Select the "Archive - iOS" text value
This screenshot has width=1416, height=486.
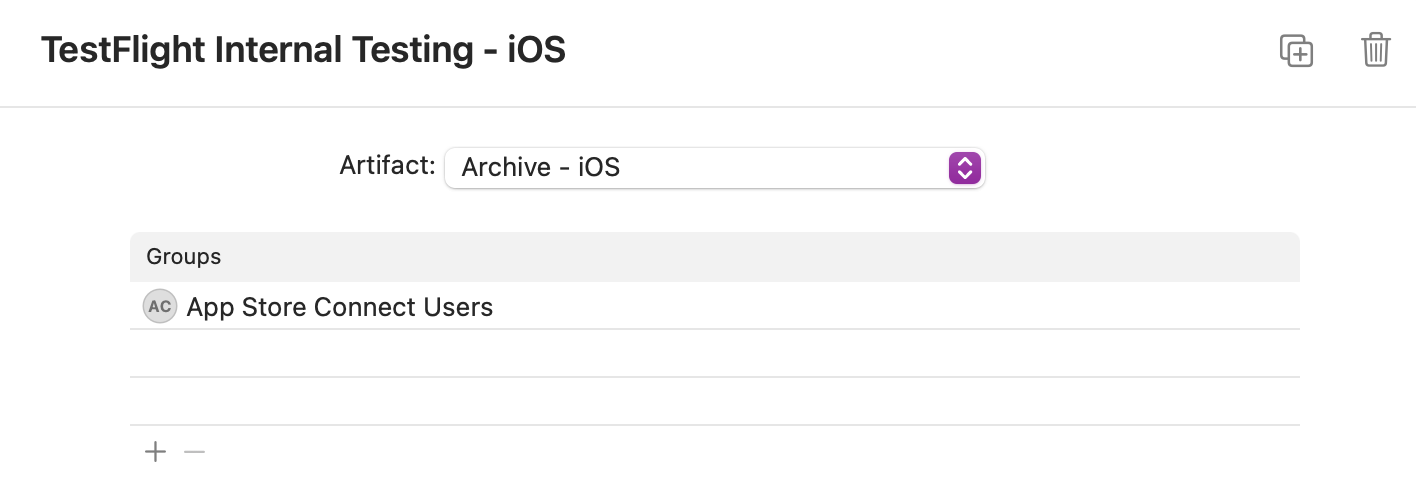(x=540, y=168)
